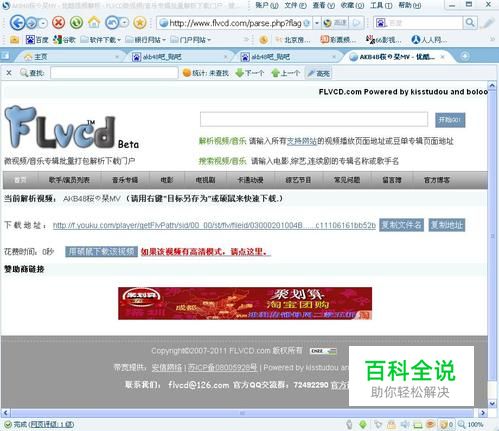Open the 百度 bookmark
This screenshot has height=431, width=499.
(x=37, y=40)
